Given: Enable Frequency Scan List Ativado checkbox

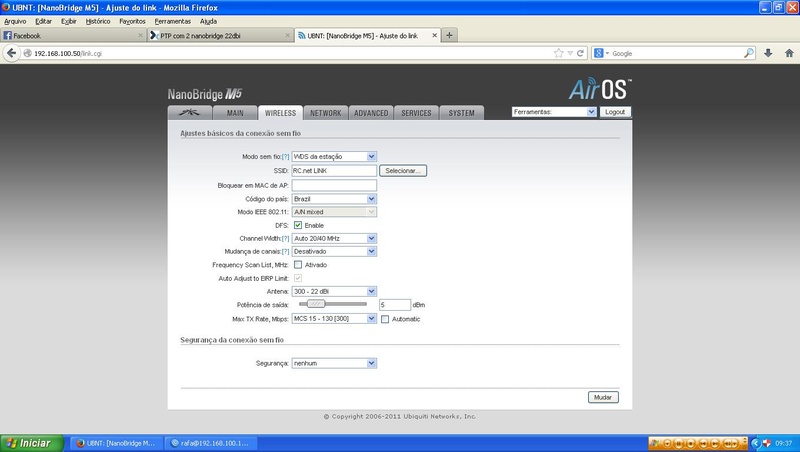Looking at the screenshot, I should (x=298, y=265).
